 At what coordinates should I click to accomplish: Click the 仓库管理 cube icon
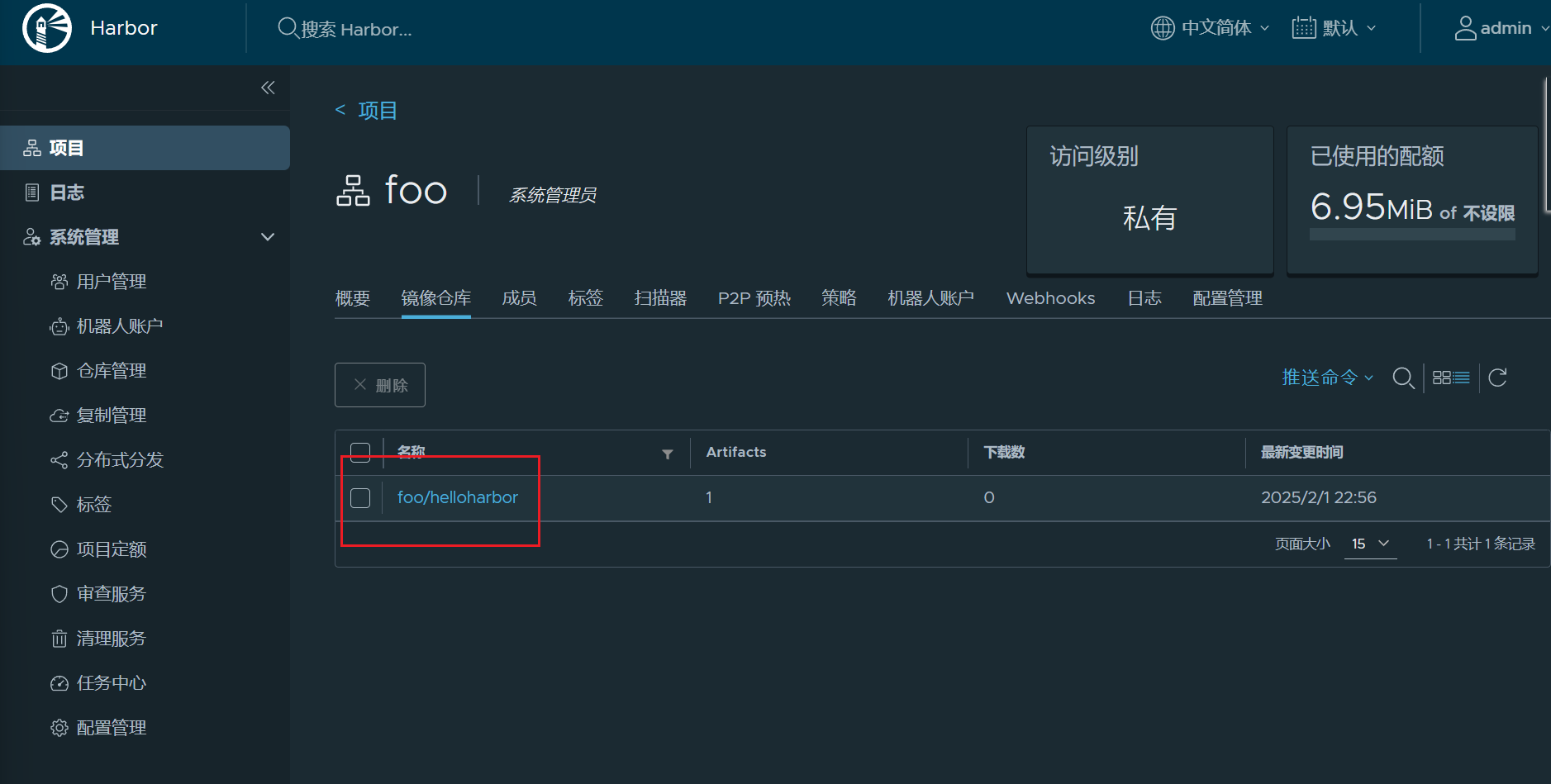(x=59, y=371)
